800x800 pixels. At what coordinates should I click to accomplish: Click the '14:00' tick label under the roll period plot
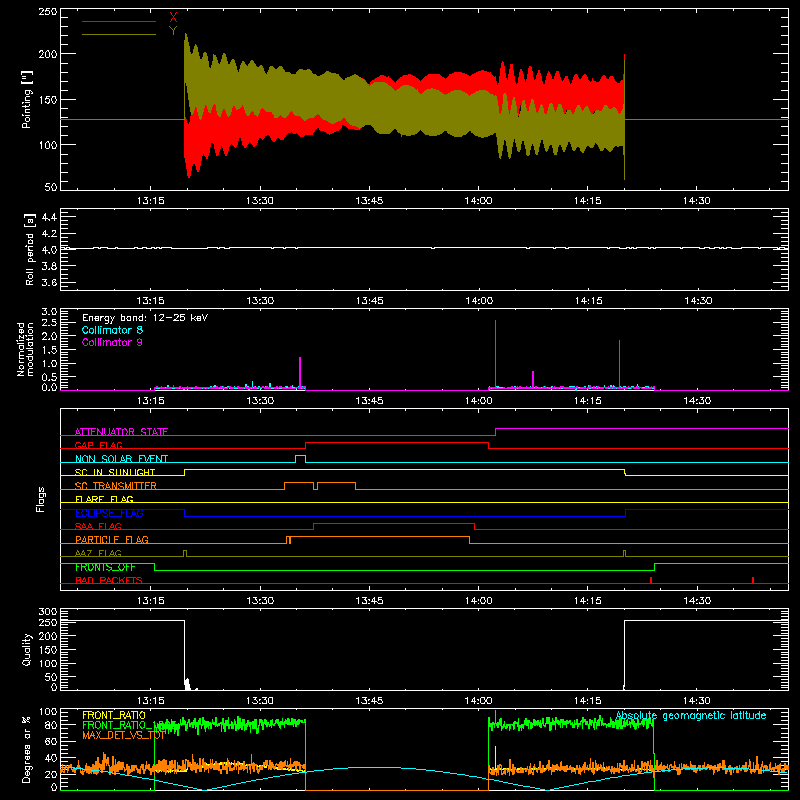(x=479, y=301)
